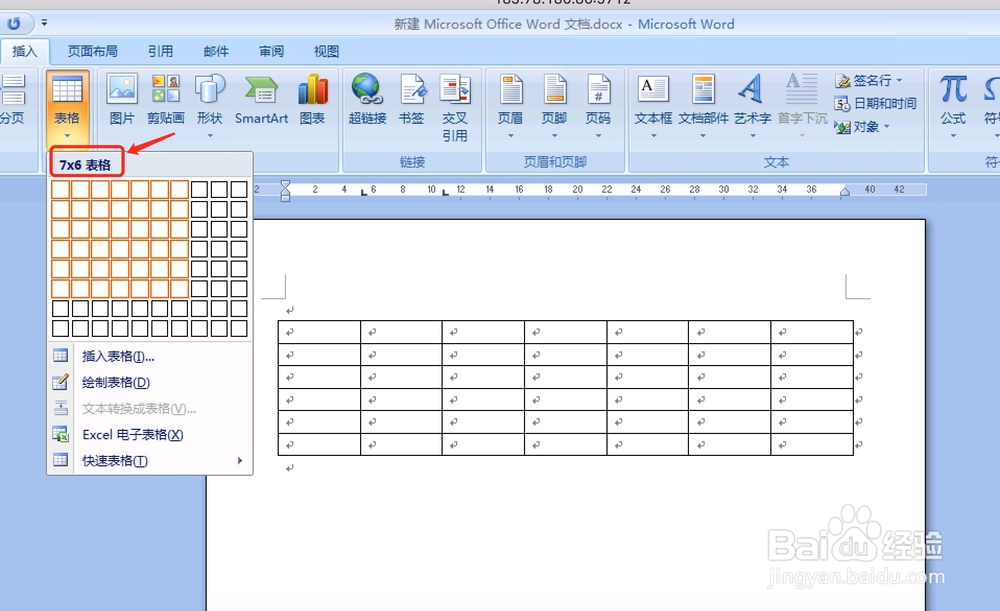
Task: Open the Shapes (形状) gallery
Action: coord(210,106)
